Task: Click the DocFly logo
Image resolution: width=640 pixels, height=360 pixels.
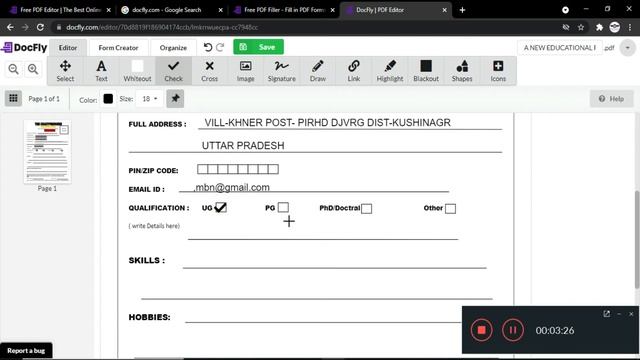Action: 24,47
